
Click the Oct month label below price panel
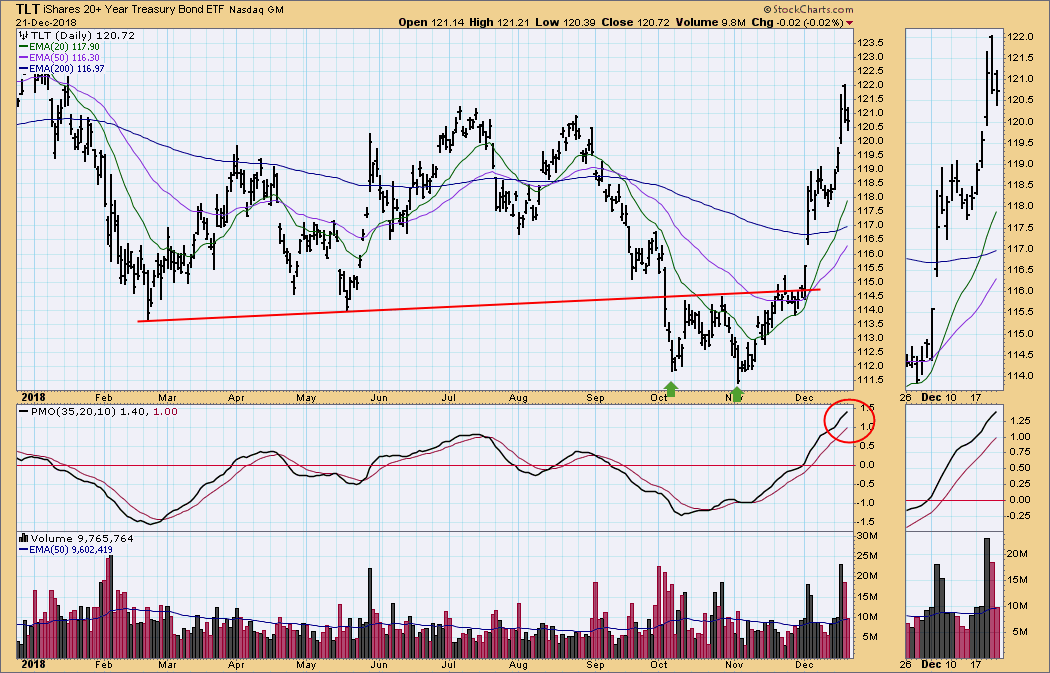coord(660,398)
